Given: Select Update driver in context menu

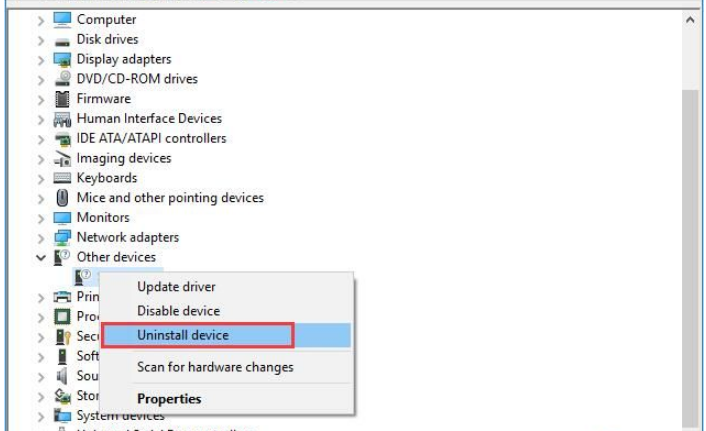Looking at the screenshot, I should click(178, 287).
